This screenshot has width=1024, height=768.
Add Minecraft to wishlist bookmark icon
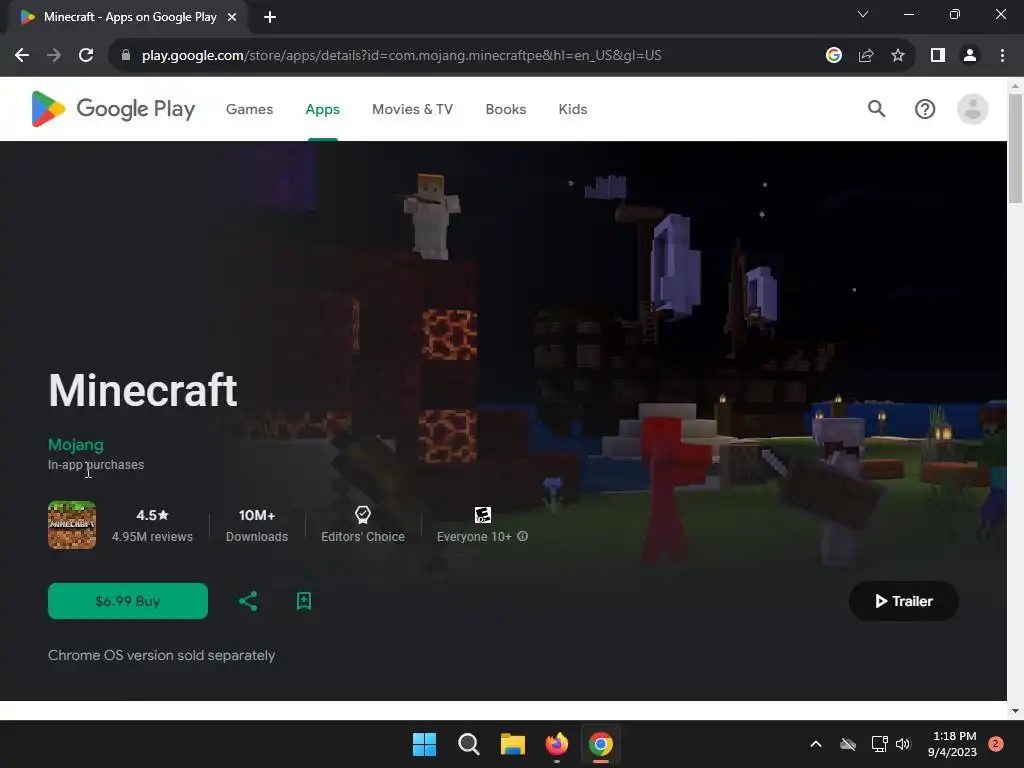[304, 601]
